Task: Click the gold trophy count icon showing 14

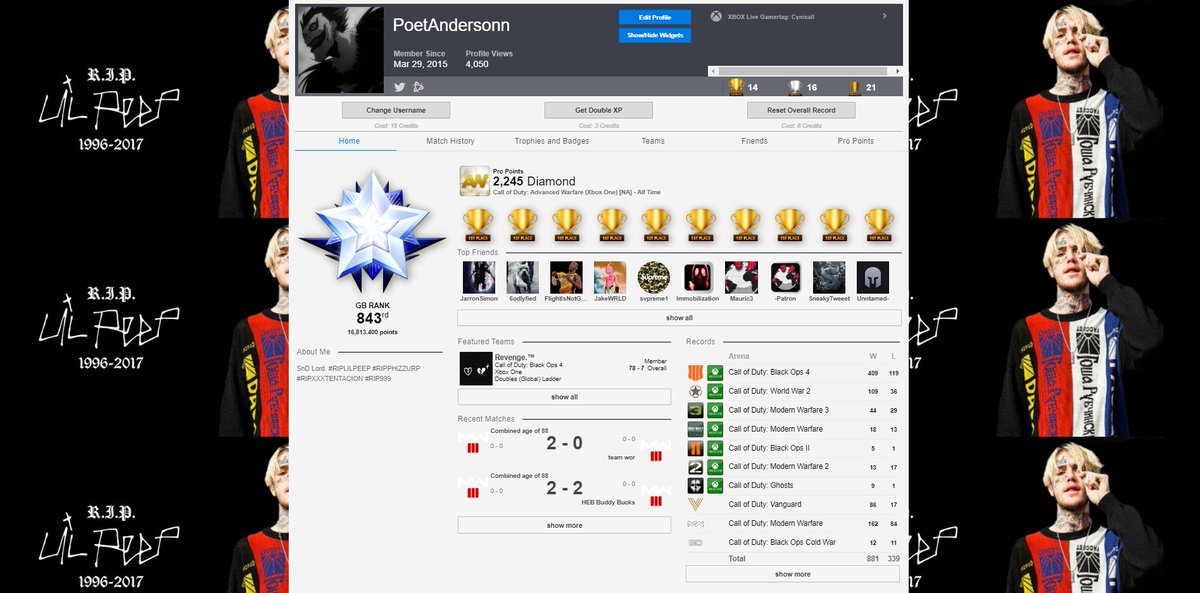Action: 736,87
